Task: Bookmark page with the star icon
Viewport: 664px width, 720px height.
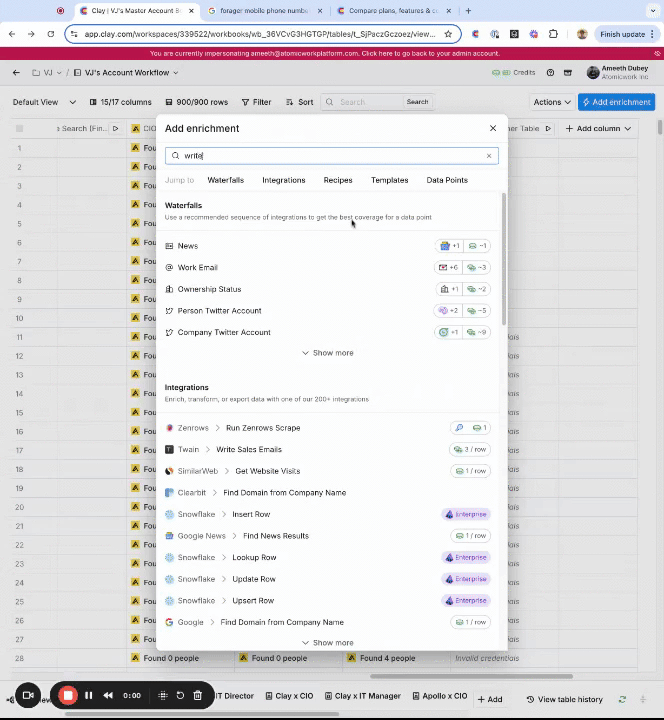Action: (x=448, y=34)
